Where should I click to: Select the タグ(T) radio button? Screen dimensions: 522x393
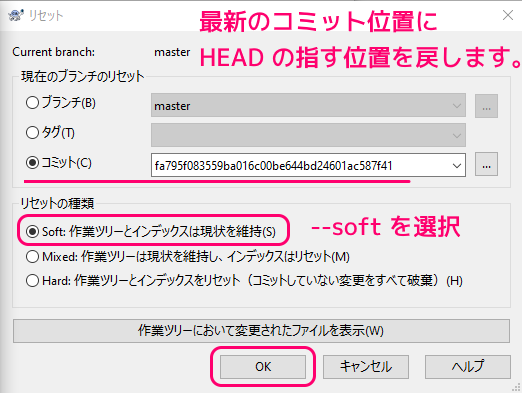click(x=32, y=133)
